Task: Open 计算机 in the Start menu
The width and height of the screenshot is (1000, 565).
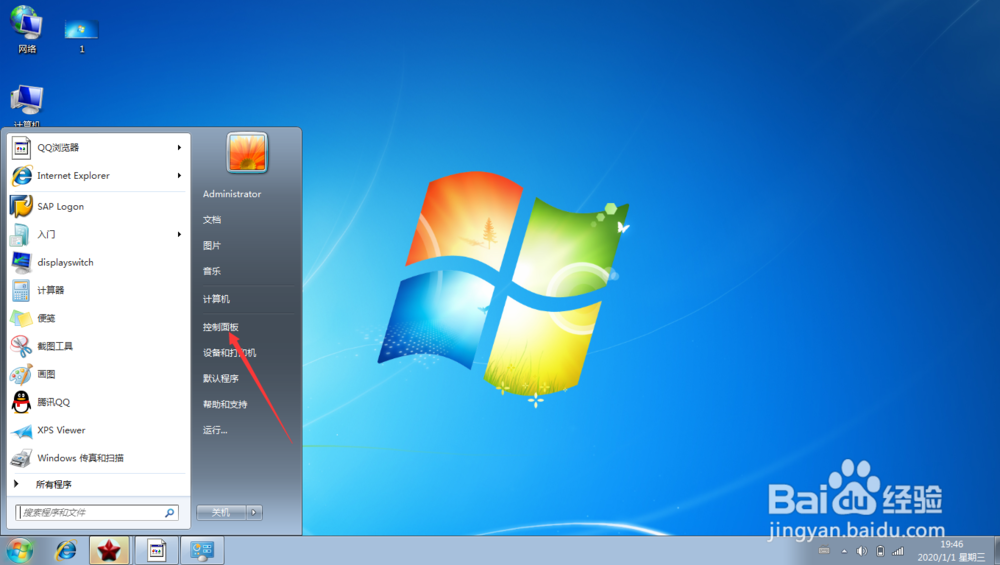Action: [216, 299]
